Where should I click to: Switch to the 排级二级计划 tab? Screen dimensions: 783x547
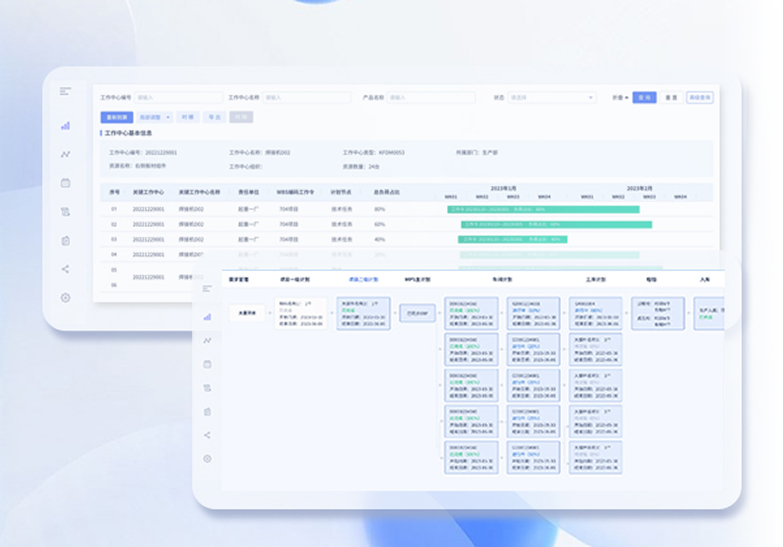point(363,280)
